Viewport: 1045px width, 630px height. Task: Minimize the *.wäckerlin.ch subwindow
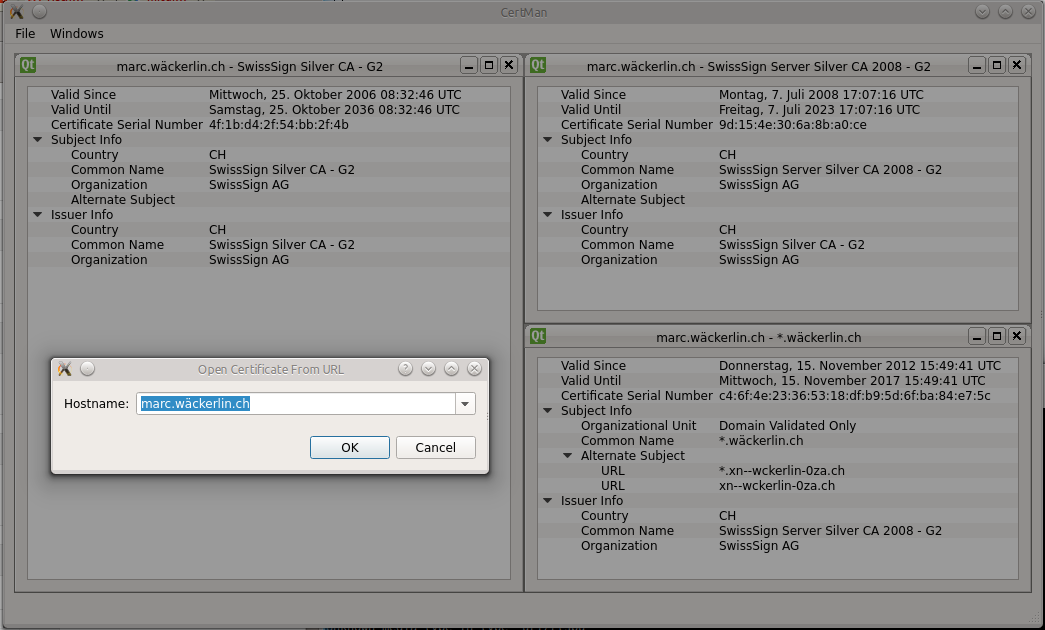[x=977, y=336]
